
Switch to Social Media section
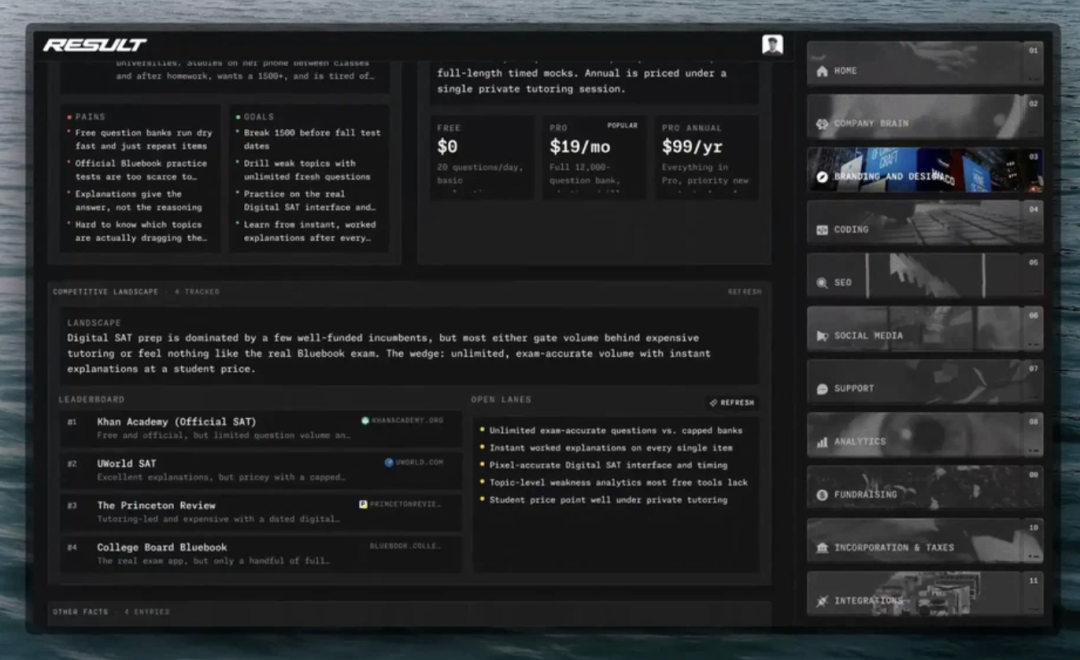(x=925, y=329)
